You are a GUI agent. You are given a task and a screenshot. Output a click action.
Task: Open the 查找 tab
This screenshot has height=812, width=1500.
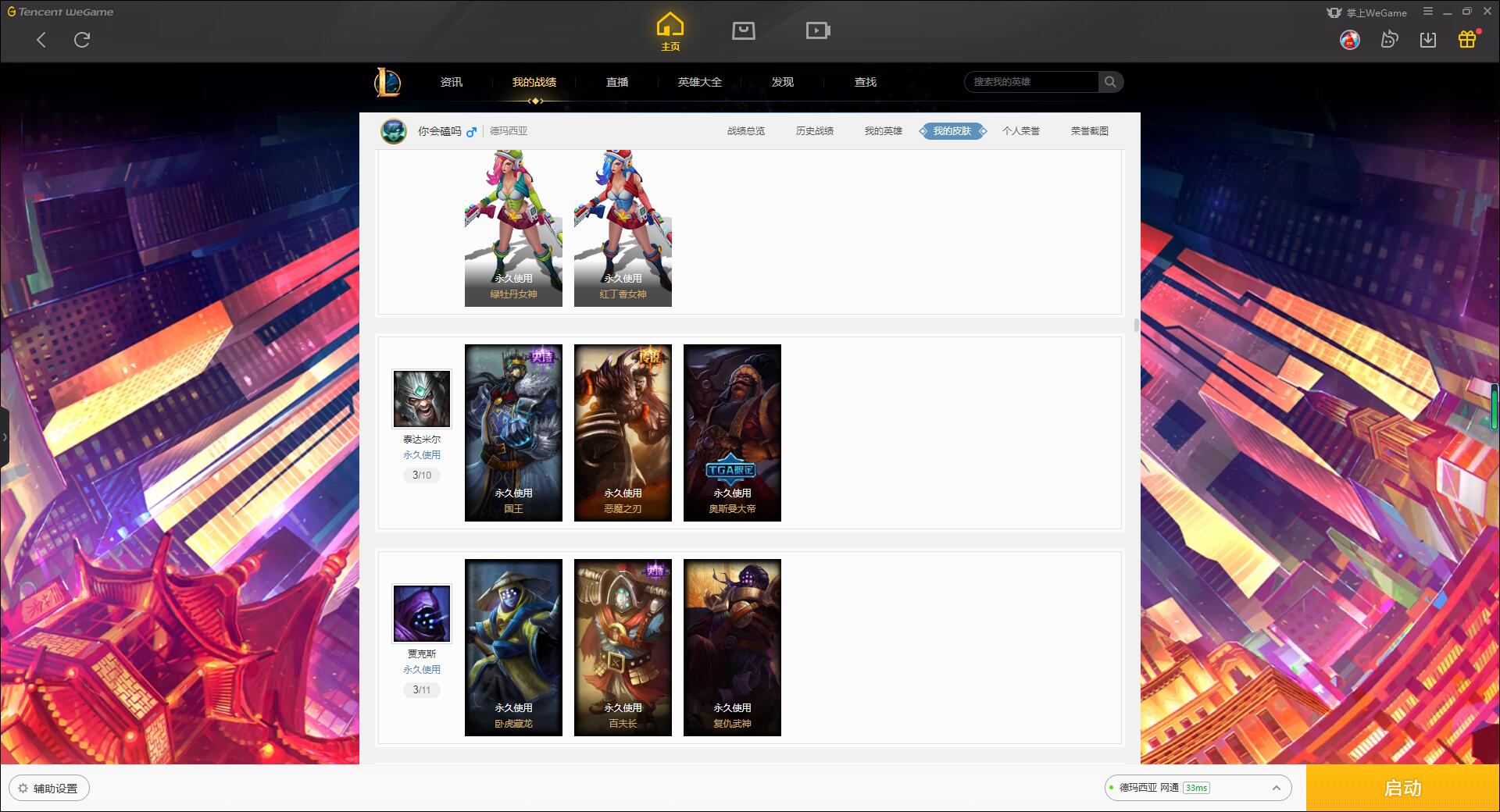[x=866, y=82]
